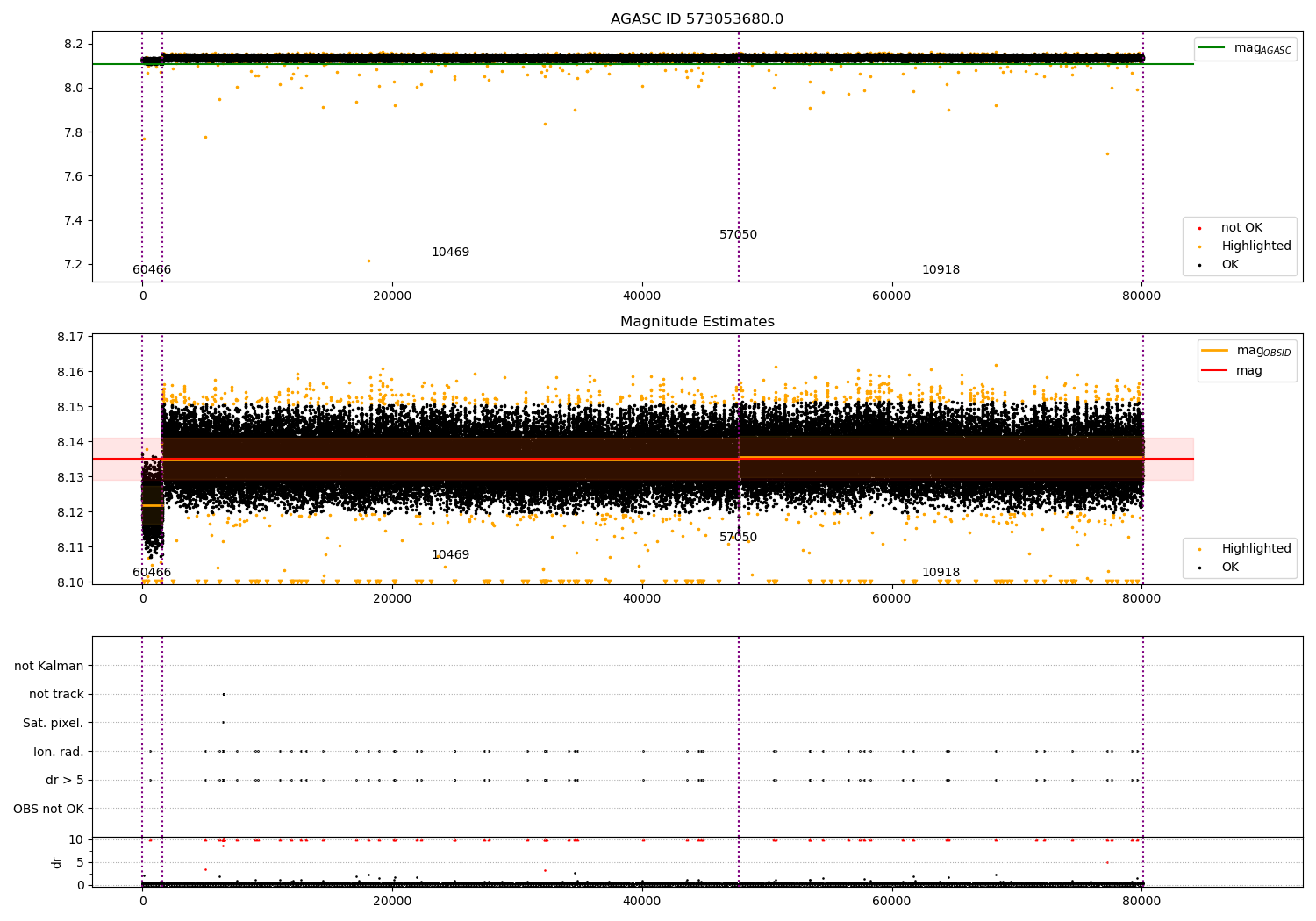Click the 'Sat. pixel.' row label
Screen dimensions: 1316x921
[x=54, y=724]
